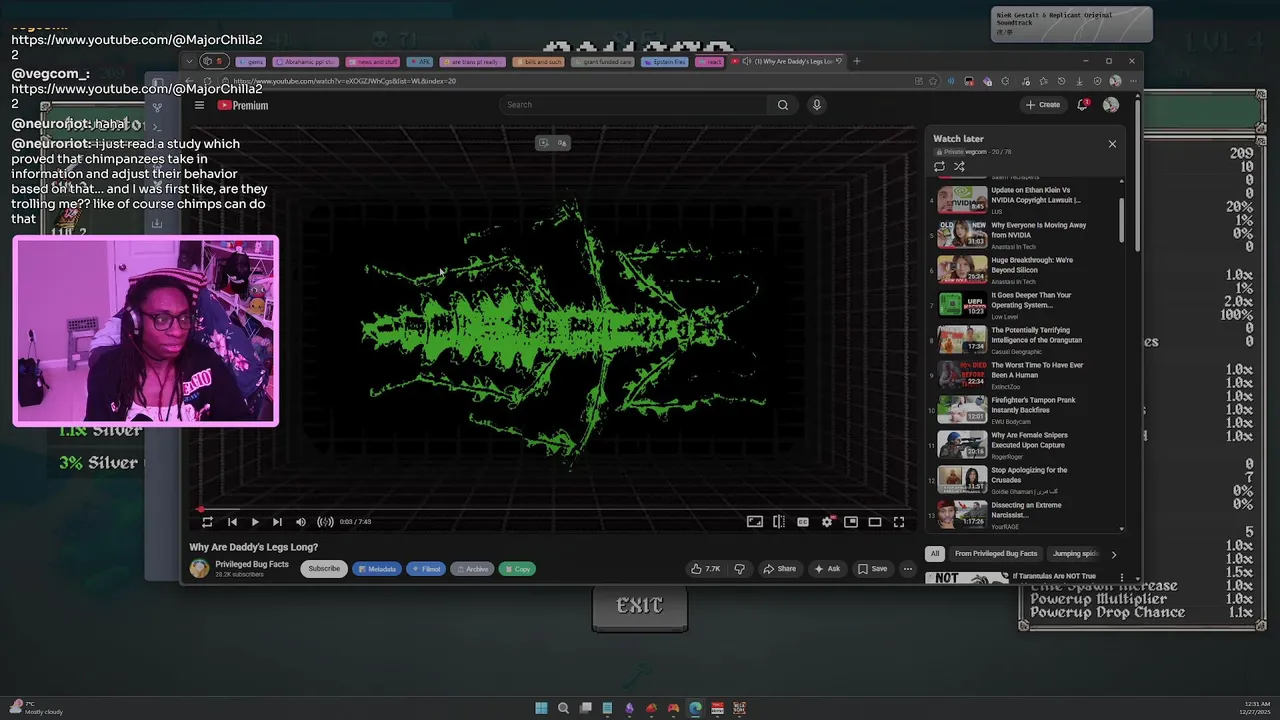
Task: Close the Watch later playlist panel
Action: point(1112,144)
